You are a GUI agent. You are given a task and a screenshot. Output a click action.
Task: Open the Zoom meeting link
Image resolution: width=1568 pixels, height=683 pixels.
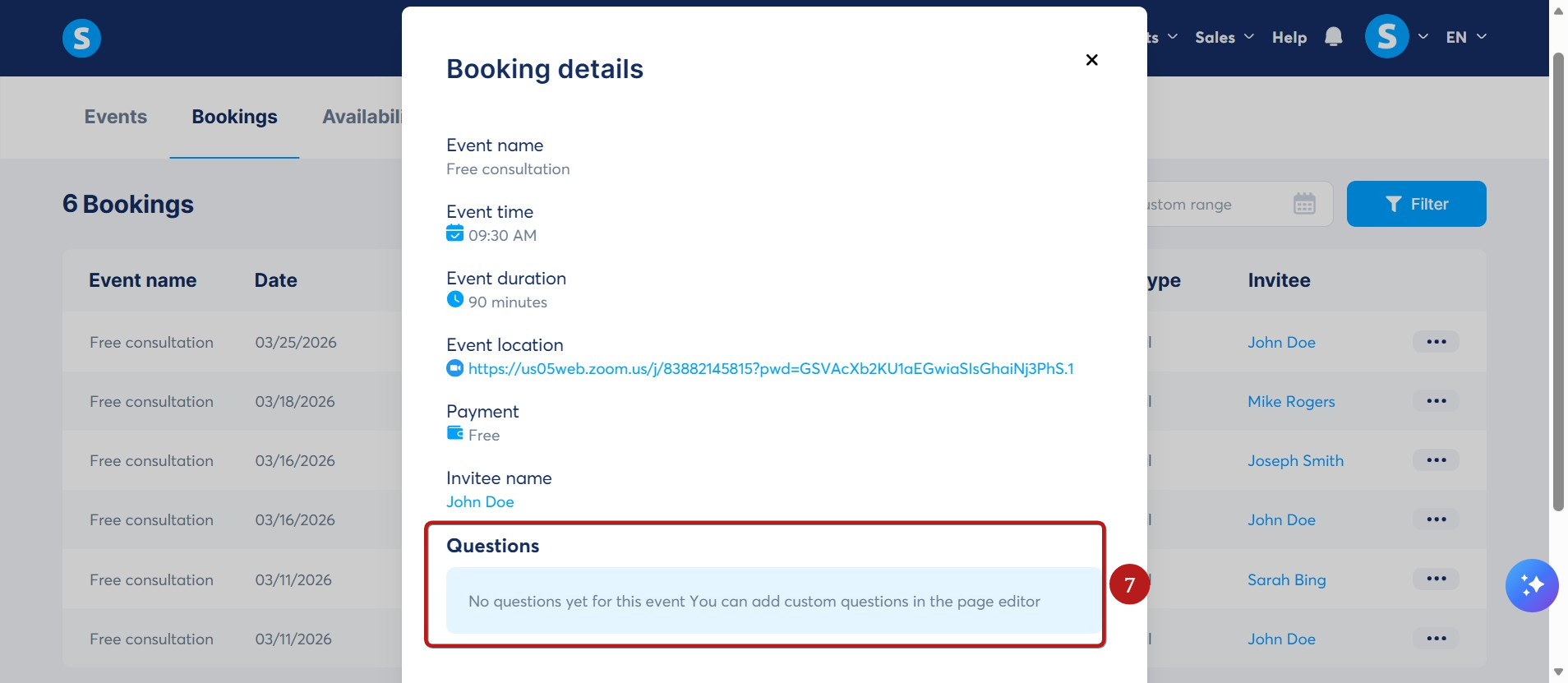[x=770, y=369]
